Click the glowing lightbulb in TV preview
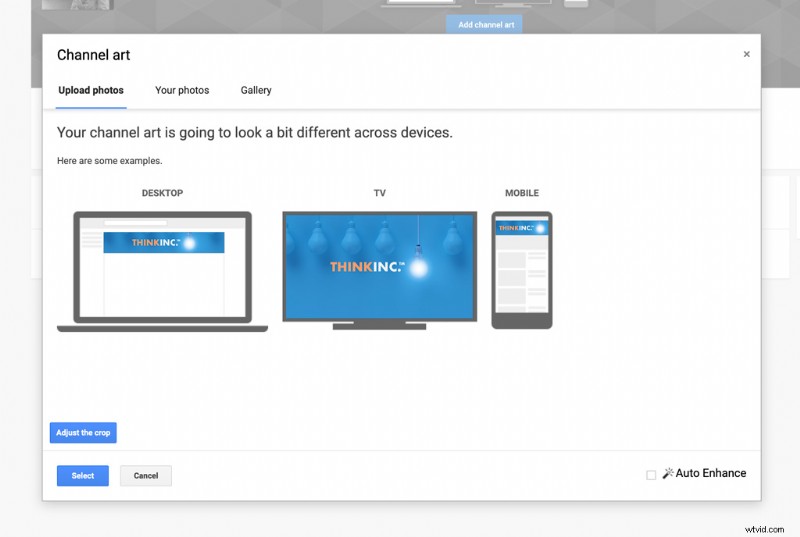 pyautogui.click(x=418, y=266)
